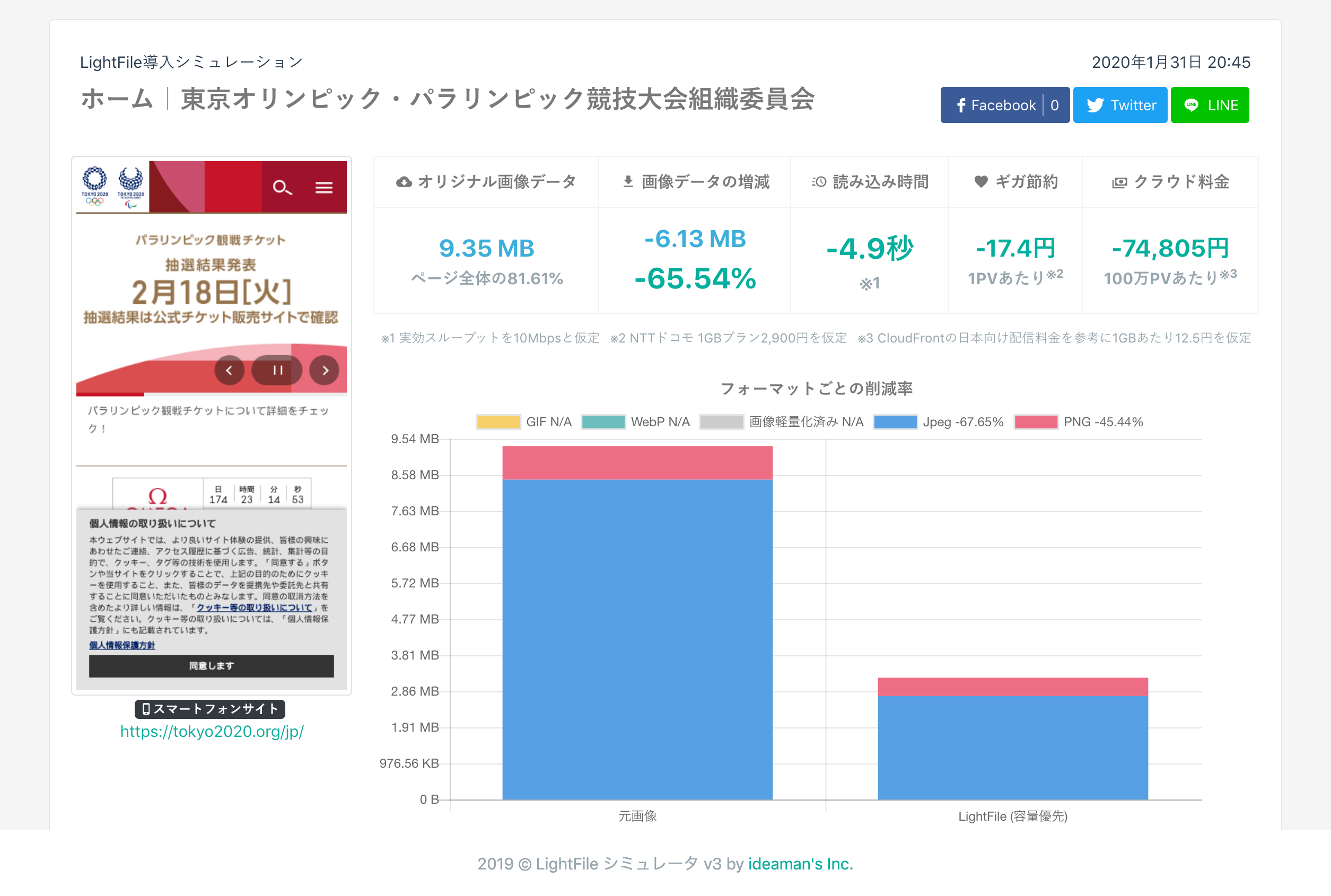This screenshot has width=1331, height=896.
Task: Toggle the Jpeg -67.65% legend swatch
Action: pyautogui.click(x=896, y=421)
